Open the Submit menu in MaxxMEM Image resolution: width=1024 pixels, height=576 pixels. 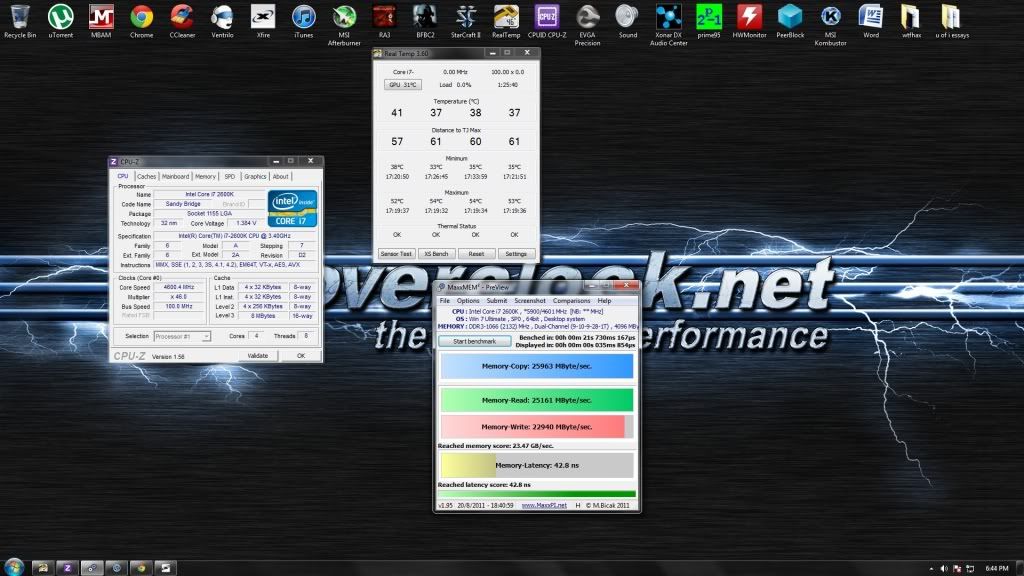tap(496, 301)
